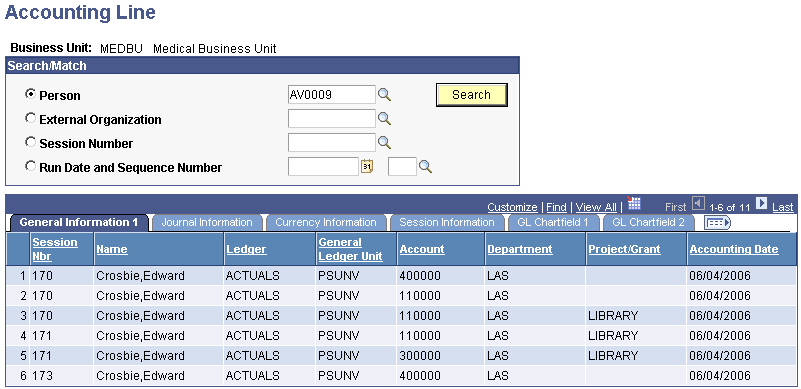801x389 pixels.
Task: Sort by Project/Grant column header
Action: 624,249
